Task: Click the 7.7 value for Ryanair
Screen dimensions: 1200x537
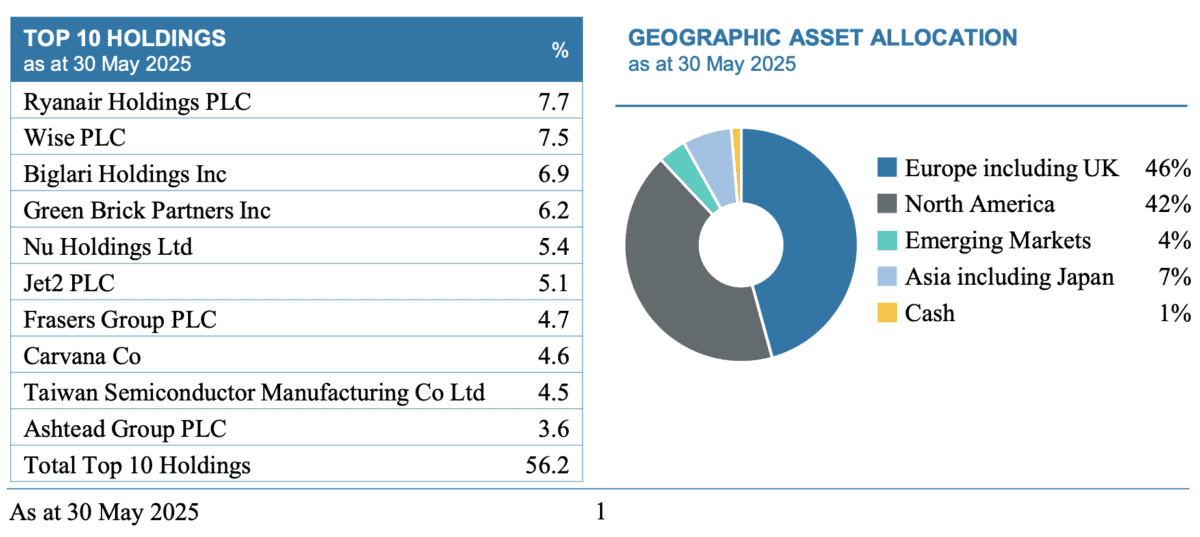Action: [x=553, y=101]
